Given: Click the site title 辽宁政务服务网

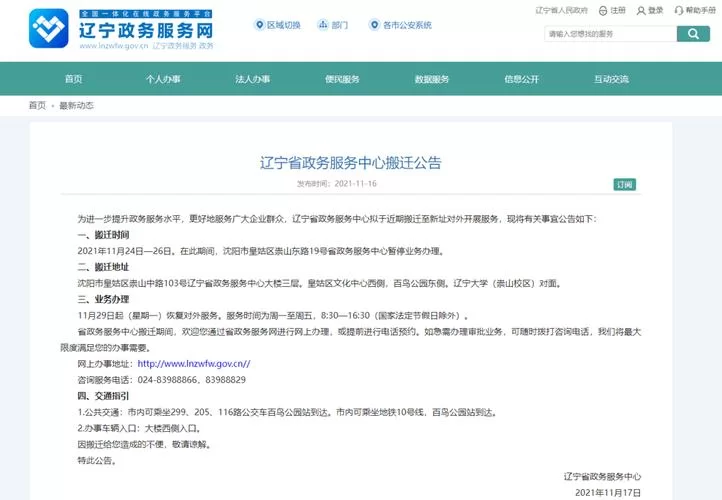Looking at the screenshot, I should click(146, 31).
